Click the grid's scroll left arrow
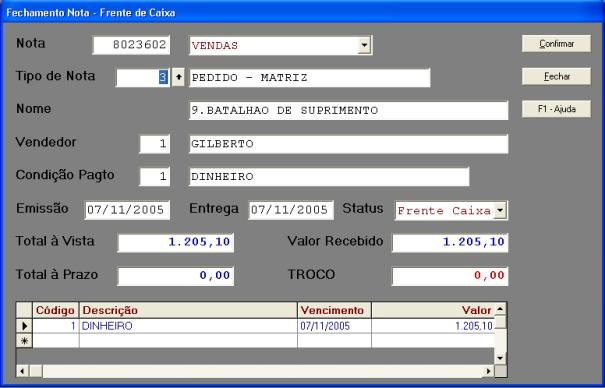Screen dimensions: 605x388 click(x=22, y=371)
